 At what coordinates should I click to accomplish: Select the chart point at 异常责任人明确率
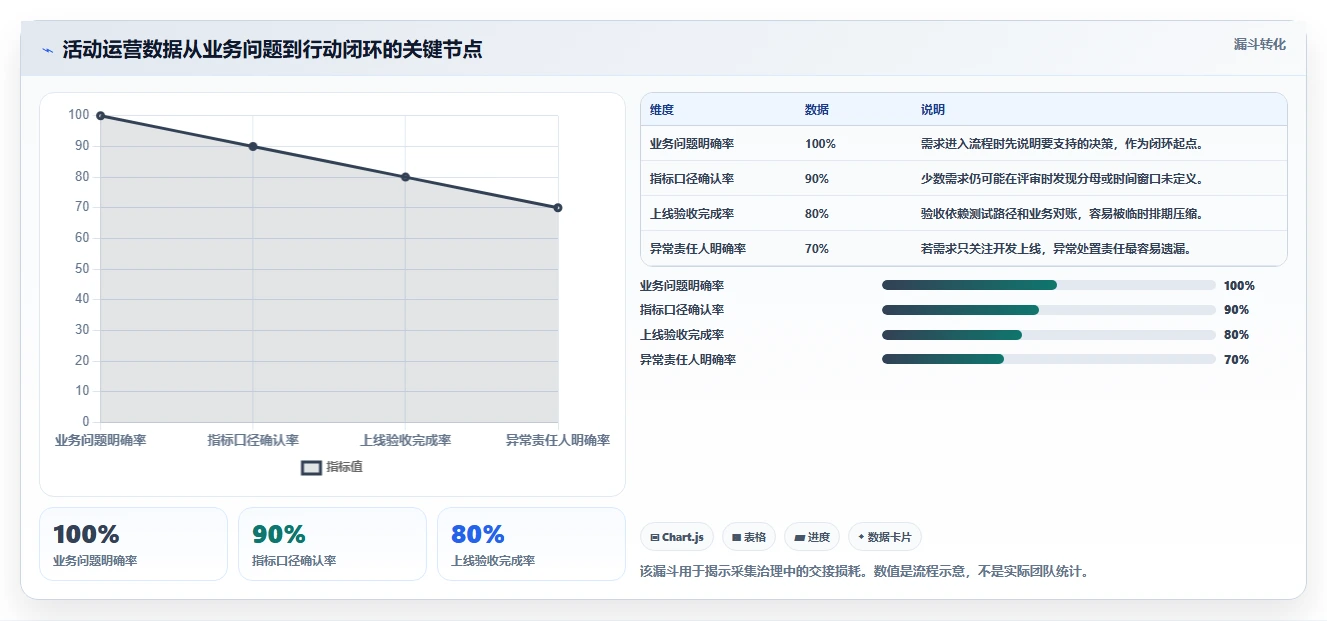(x=558, y=208)
